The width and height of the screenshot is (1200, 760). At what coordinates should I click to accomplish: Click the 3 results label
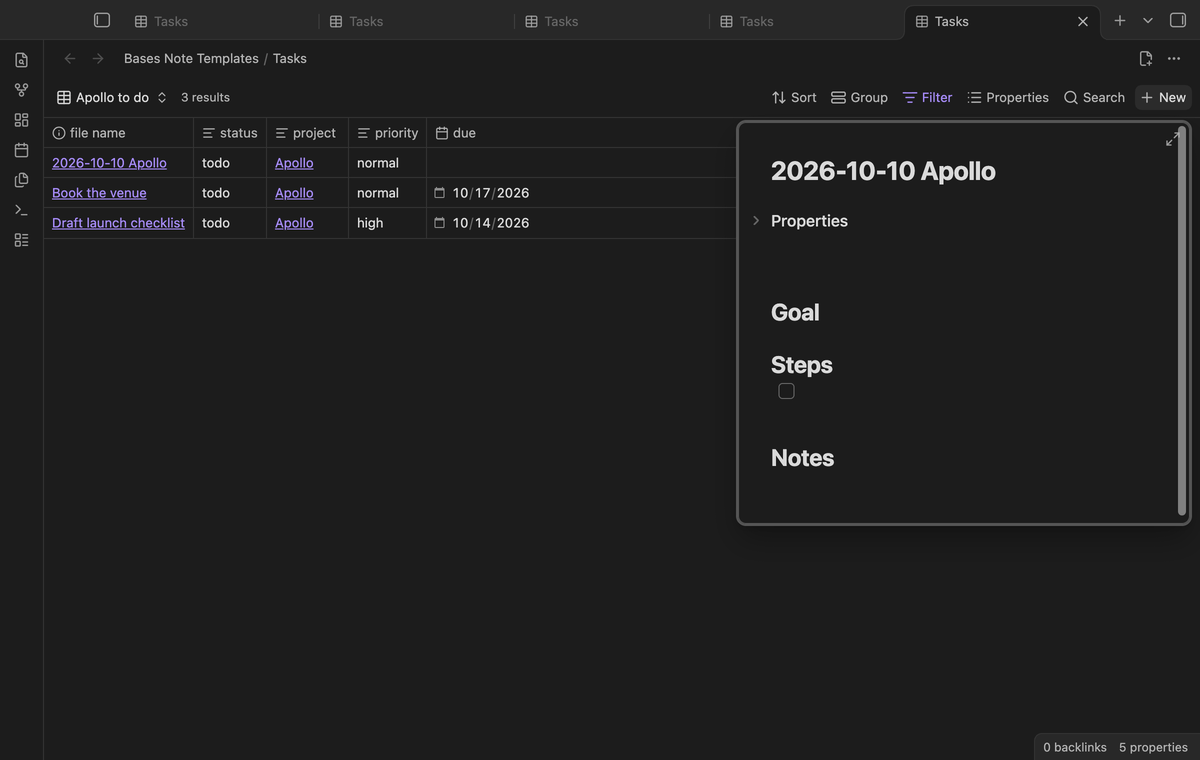205,97
